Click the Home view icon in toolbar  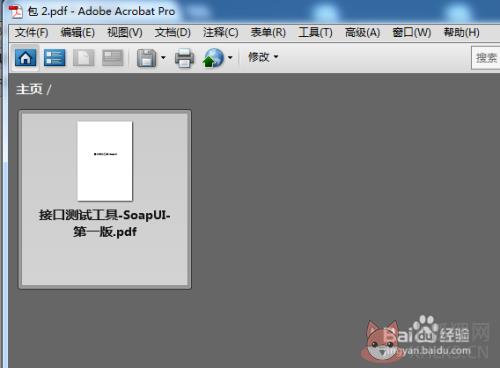point(26,58)
